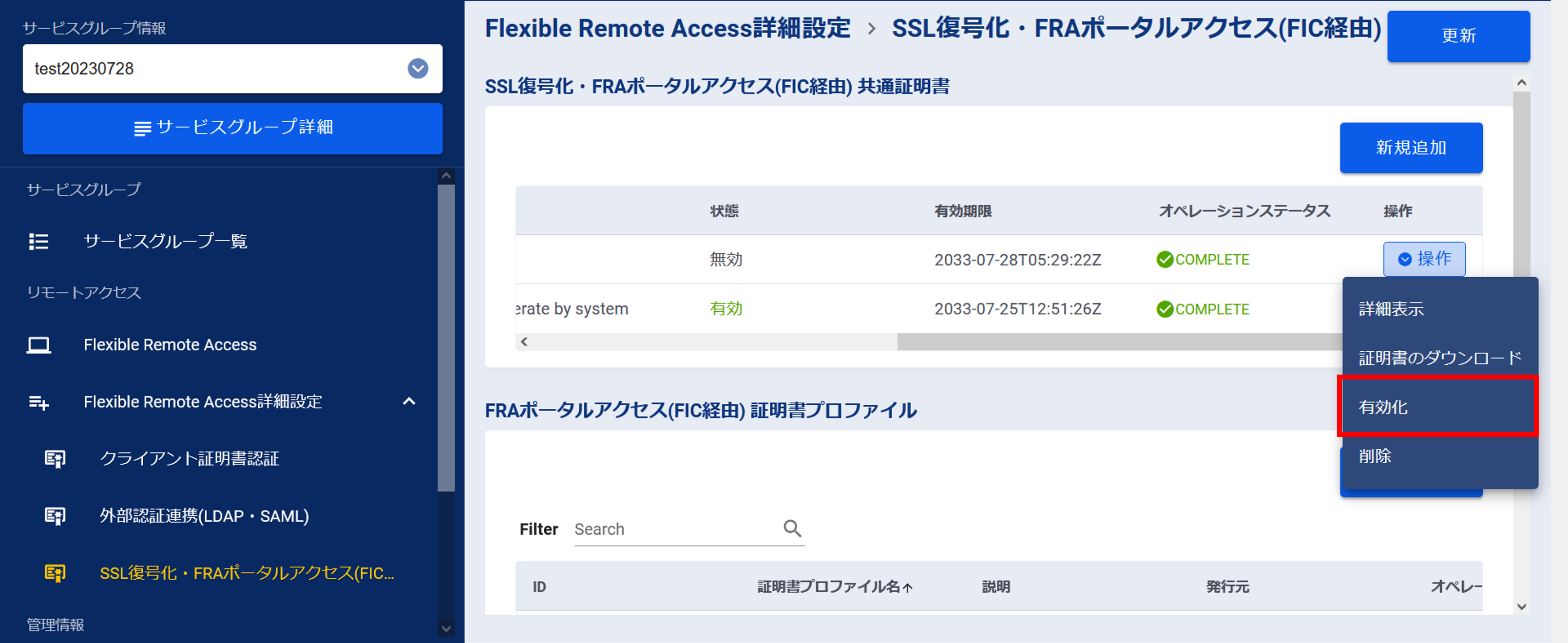Click the certificate icon next to クライアント証明書認証
1568x643 pixels.
click(55, 459)
